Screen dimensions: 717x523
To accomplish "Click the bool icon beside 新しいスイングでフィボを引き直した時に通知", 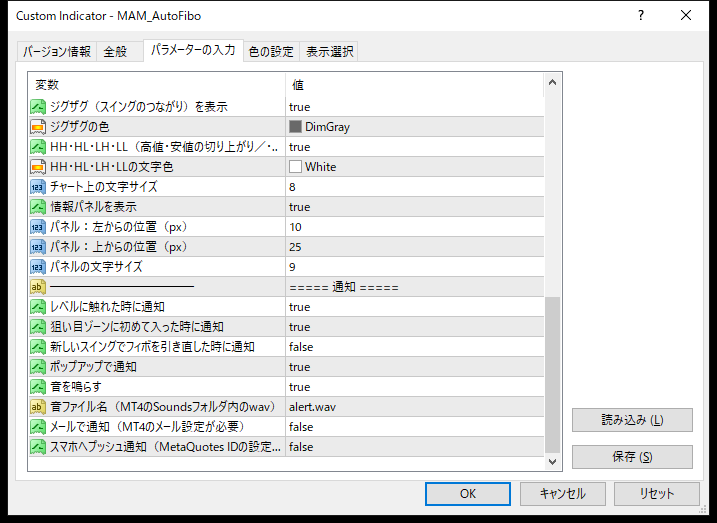I will pyautogui.click(x=38, y=347).
